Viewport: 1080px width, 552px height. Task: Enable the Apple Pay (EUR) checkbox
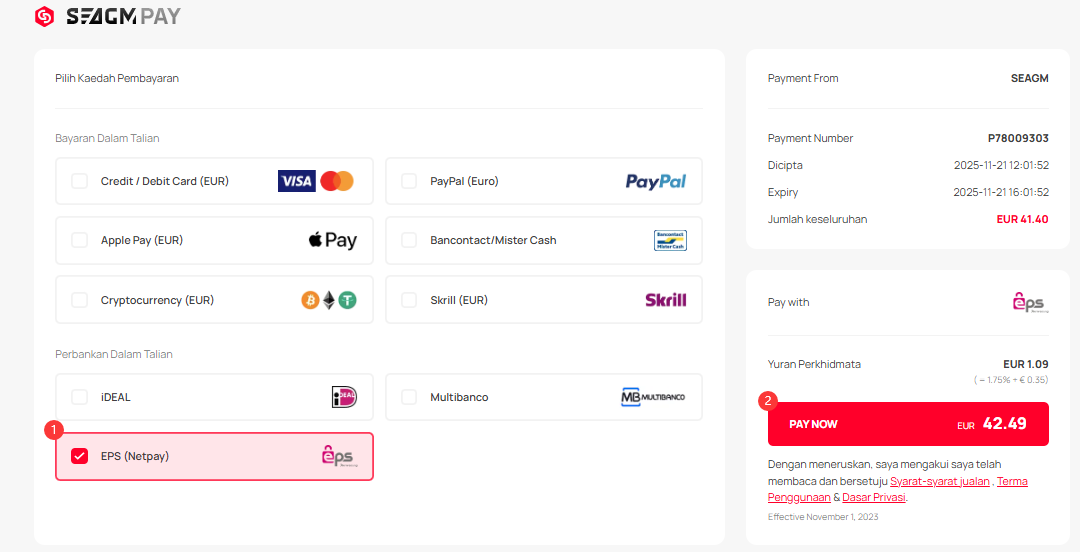coord(79,240)
